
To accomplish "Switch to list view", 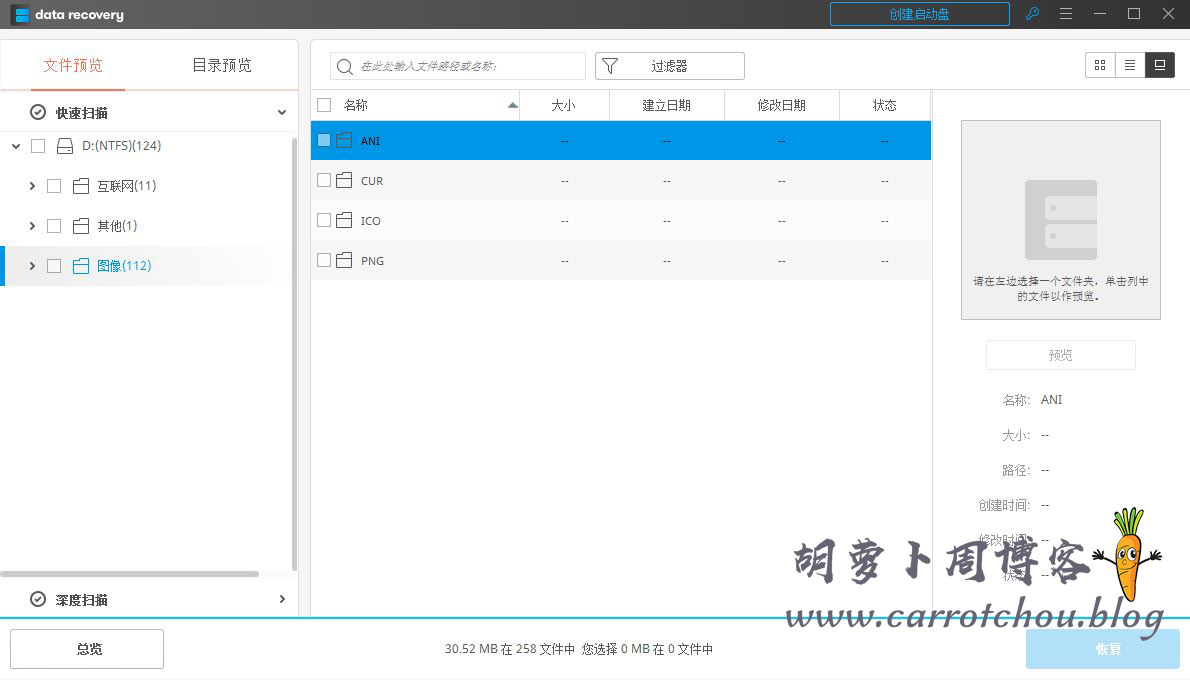I will click(1130, 65).
